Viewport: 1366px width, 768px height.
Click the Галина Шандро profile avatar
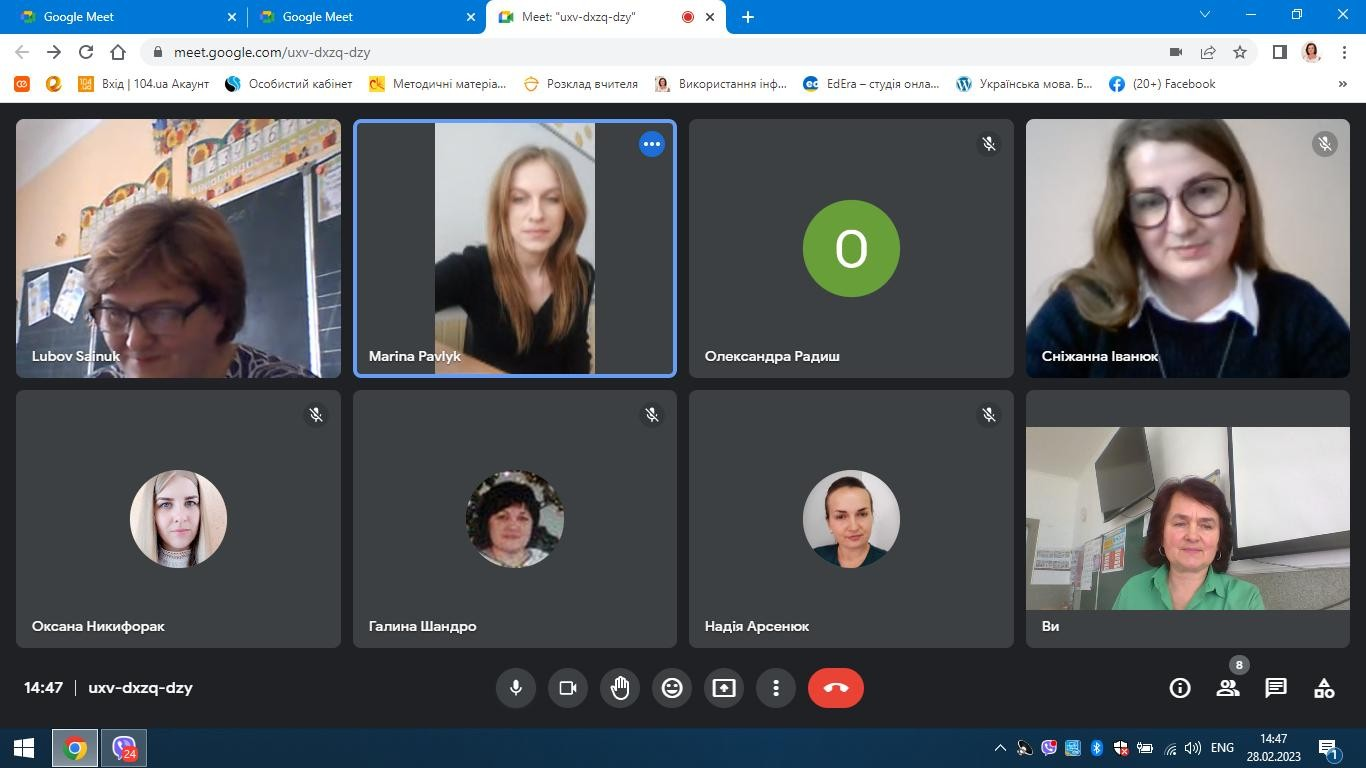(x=515, y=519)
